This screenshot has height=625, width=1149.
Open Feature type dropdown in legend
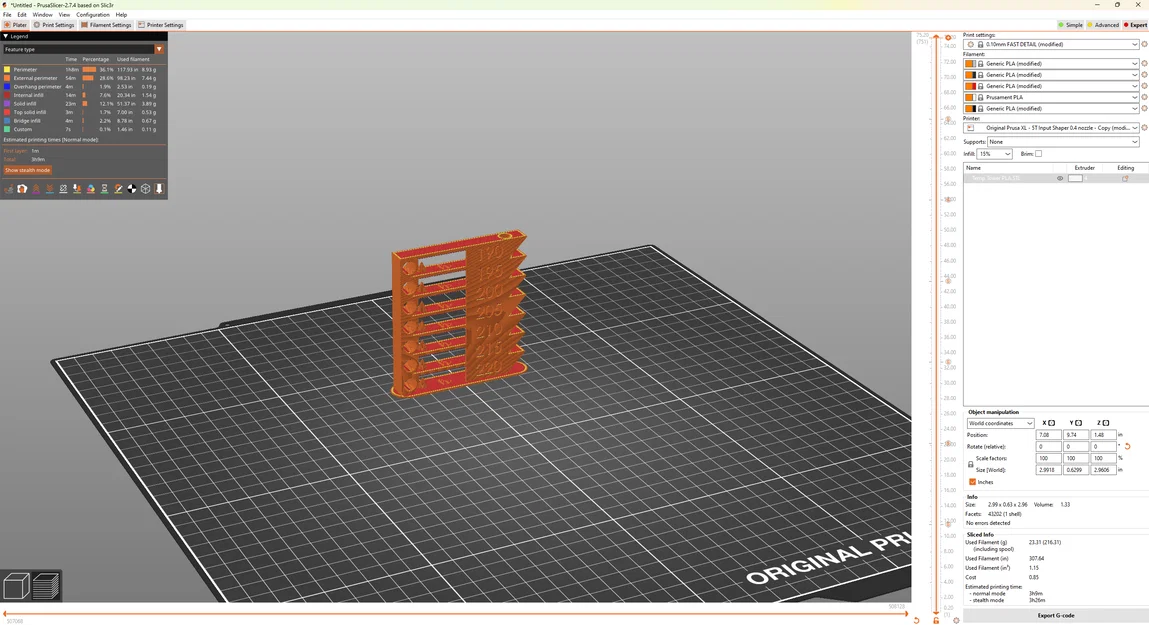coord(84,49)
